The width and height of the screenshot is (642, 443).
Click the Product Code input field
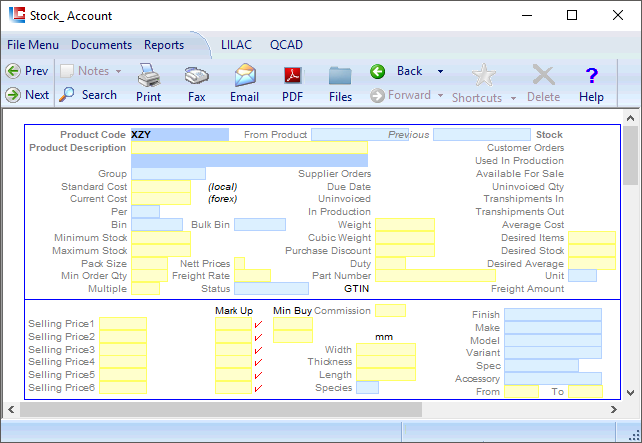pyautogui.click(x=180, y=134)
